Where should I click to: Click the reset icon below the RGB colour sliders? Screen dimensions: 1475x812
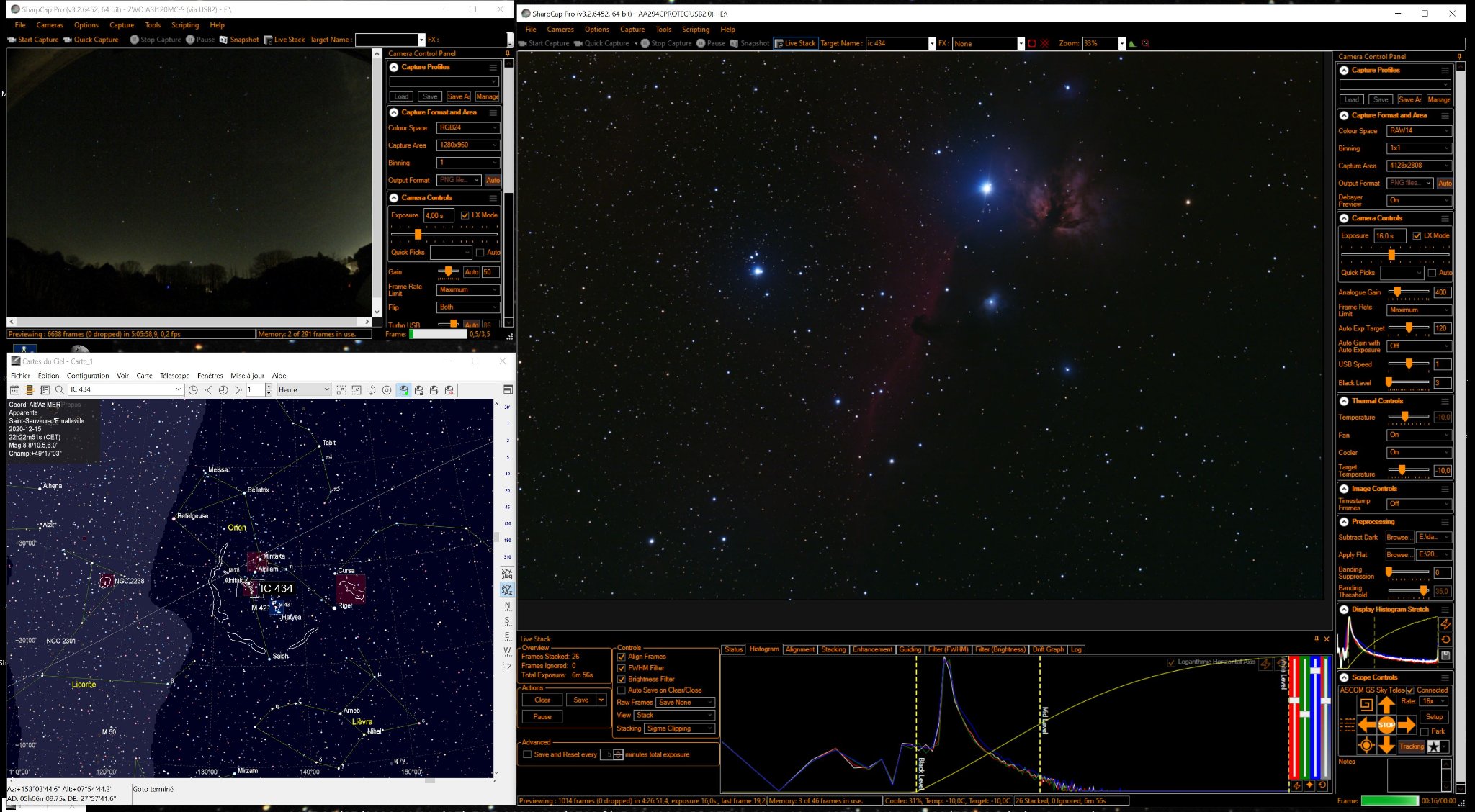1322,786
